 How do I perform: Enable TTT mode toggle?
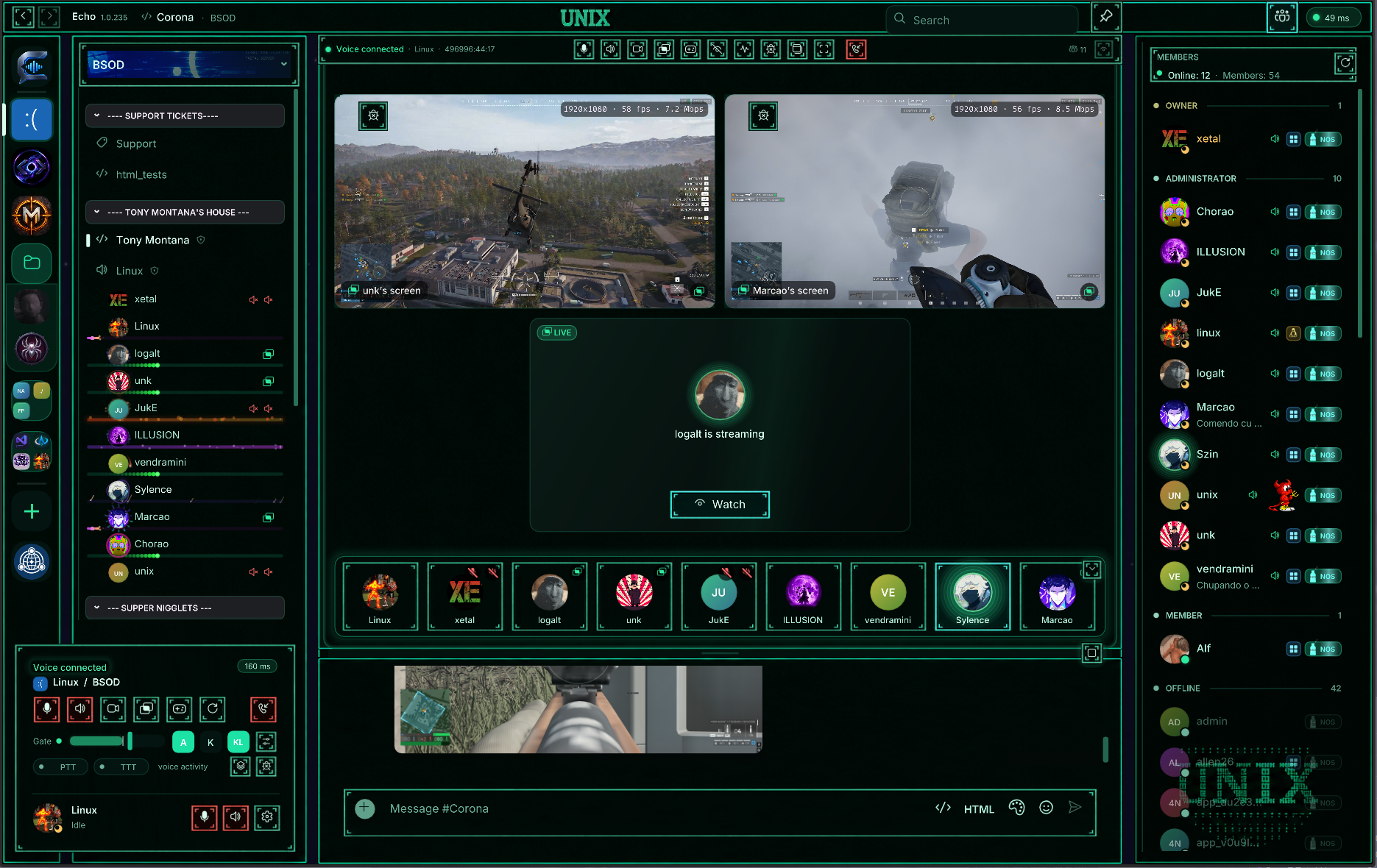(121, 767)
